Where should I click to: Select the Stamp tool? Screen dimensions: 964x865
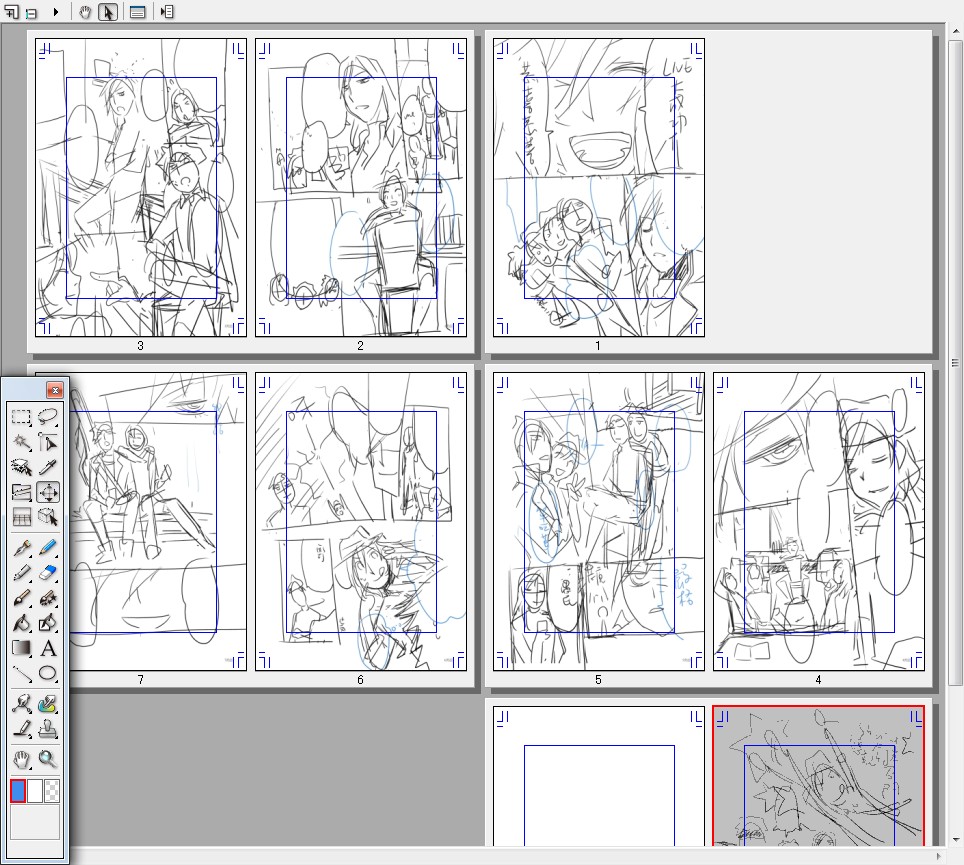pos(48,729)
